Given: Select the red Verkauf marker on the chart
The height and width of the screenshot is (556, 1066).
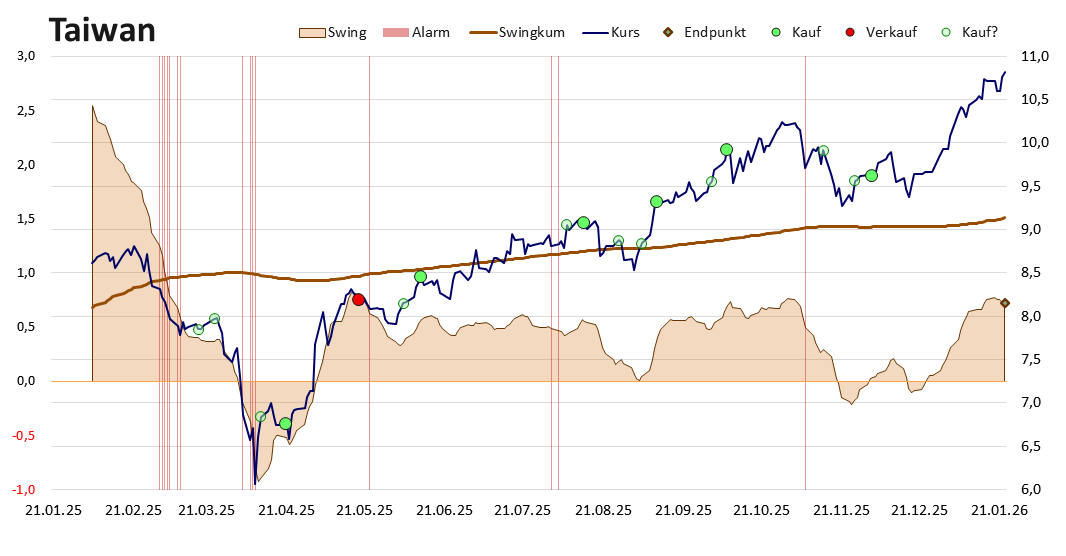Looking at the screenshot, I should pos(358,299).
